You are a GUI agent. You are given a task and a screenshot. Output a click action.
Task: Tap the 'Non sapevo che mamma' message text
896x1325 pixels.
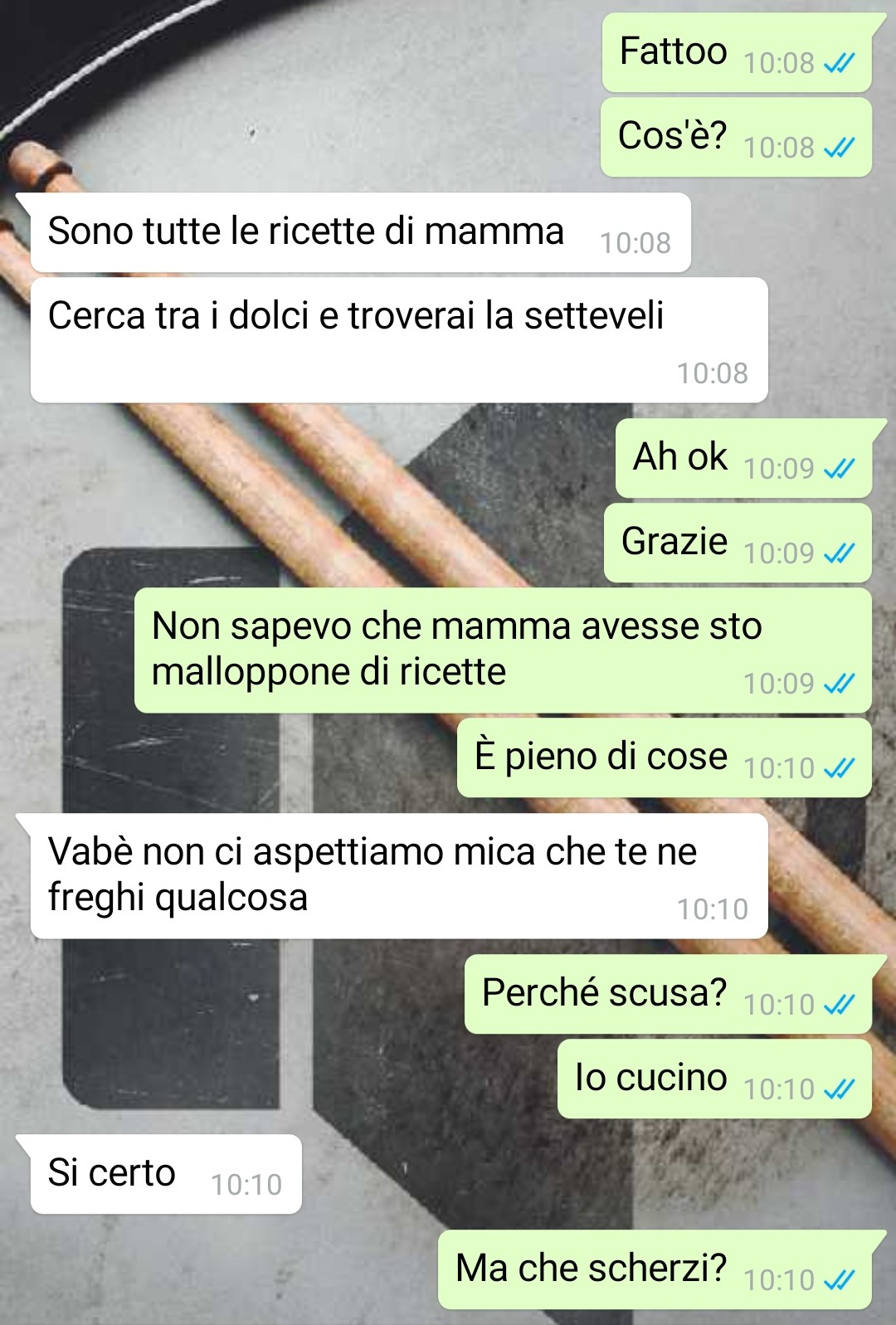pos(456,649)
